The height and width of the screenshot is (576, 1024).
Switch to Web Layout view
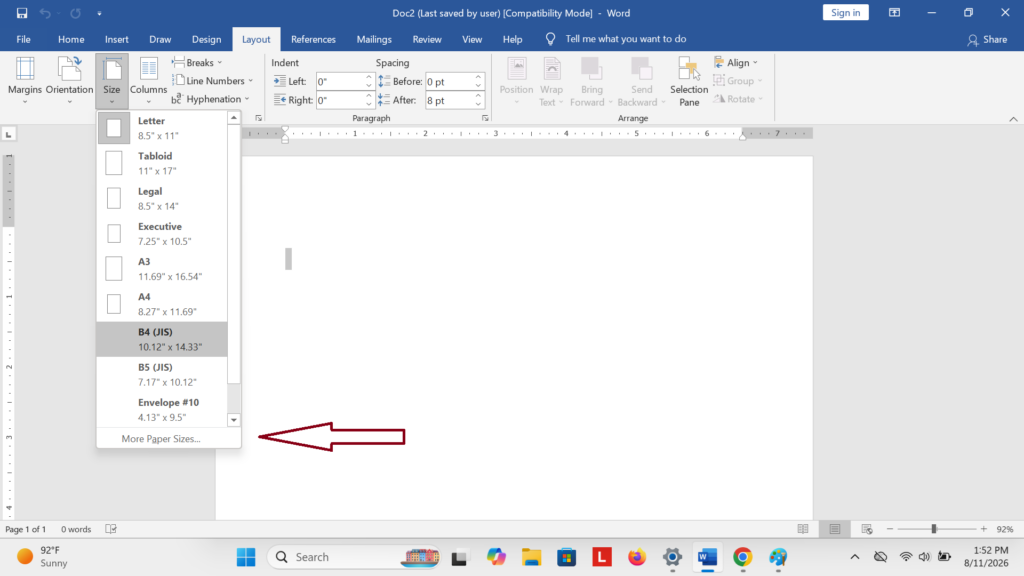pyautogui.click(x=867, y=529)
